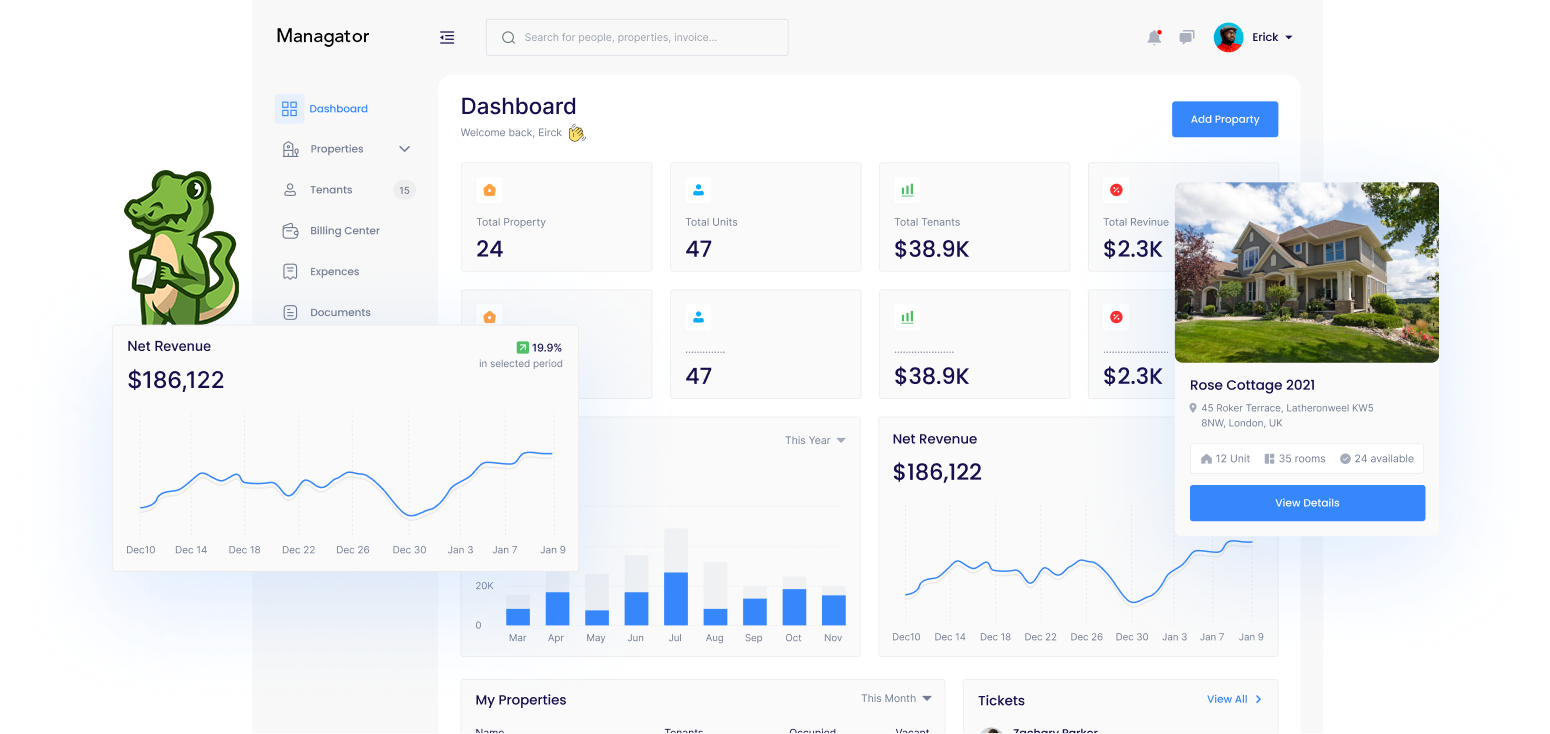Click the Tickets heading
Screen dimensions: 1550x734
[1001, 701]
